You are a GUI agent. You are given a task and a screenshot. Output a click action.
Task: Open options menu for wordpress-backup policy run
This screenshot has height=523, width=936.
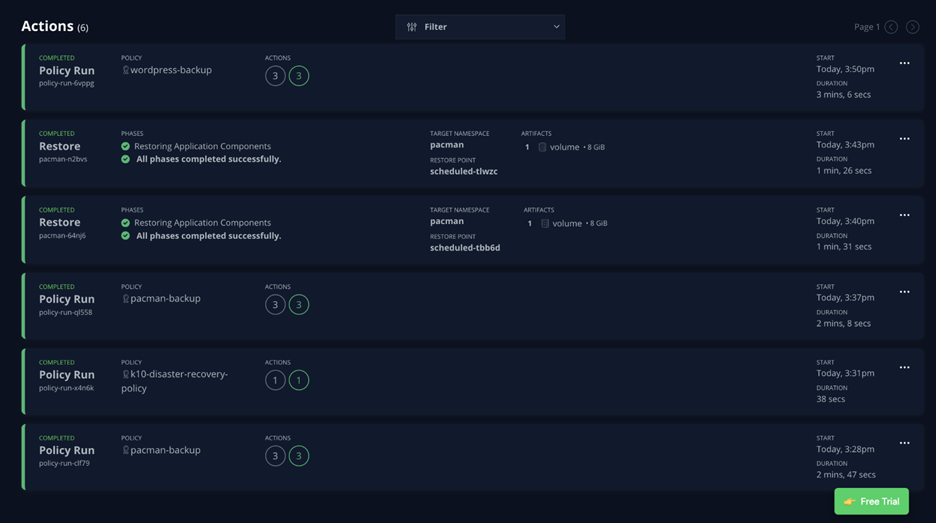tap(904, 64)
